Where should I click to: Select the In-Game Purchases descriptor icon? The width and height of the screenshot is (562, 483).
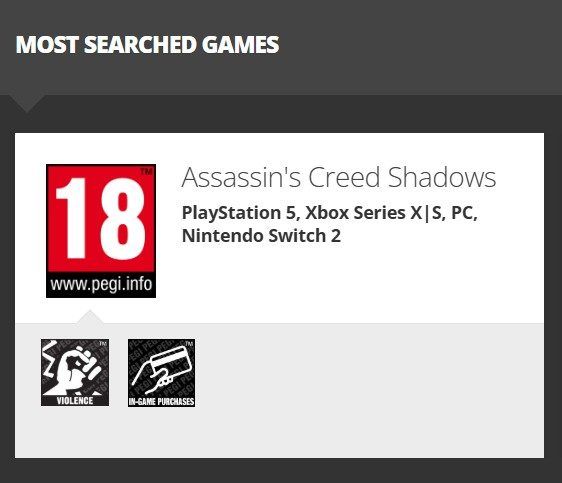pos(161,373)
